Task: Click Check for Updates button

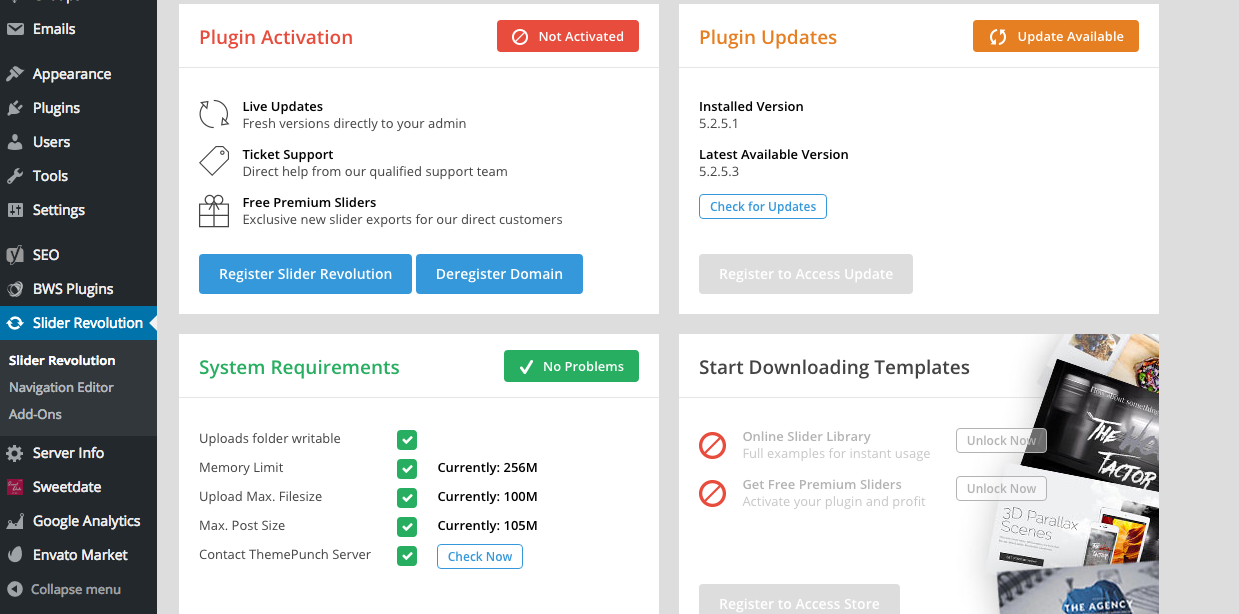Action: pyautogui.click(x=763, y=207)
